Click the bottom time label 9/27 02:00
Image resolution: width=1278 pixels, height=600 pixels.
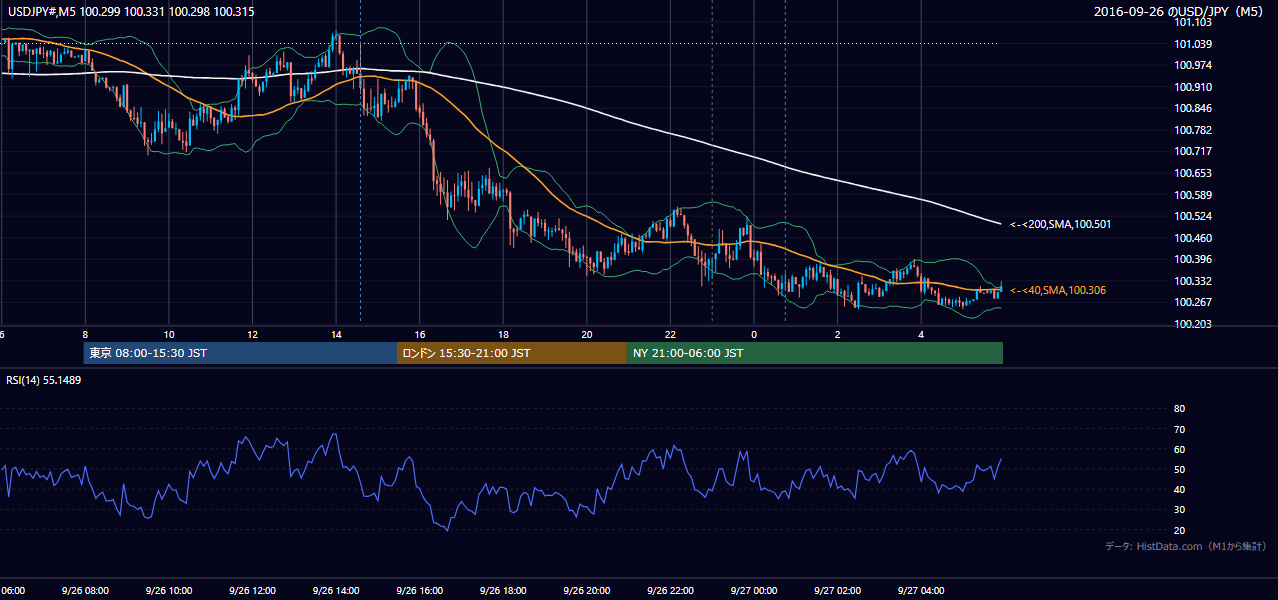pos(837,591)
